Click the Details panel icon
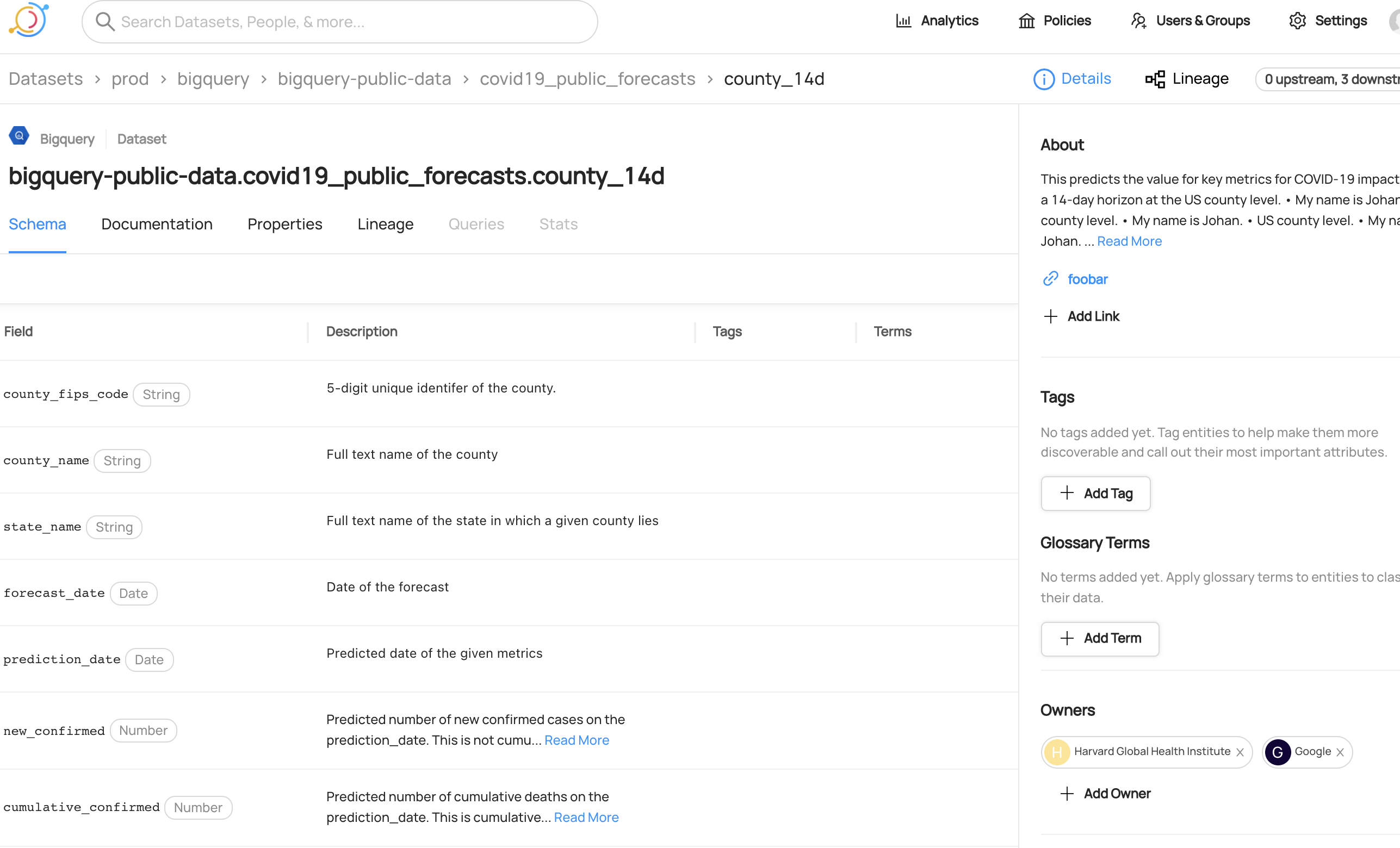The height and width of the screenshot is (848, 1400). (x=1044, y=79)
